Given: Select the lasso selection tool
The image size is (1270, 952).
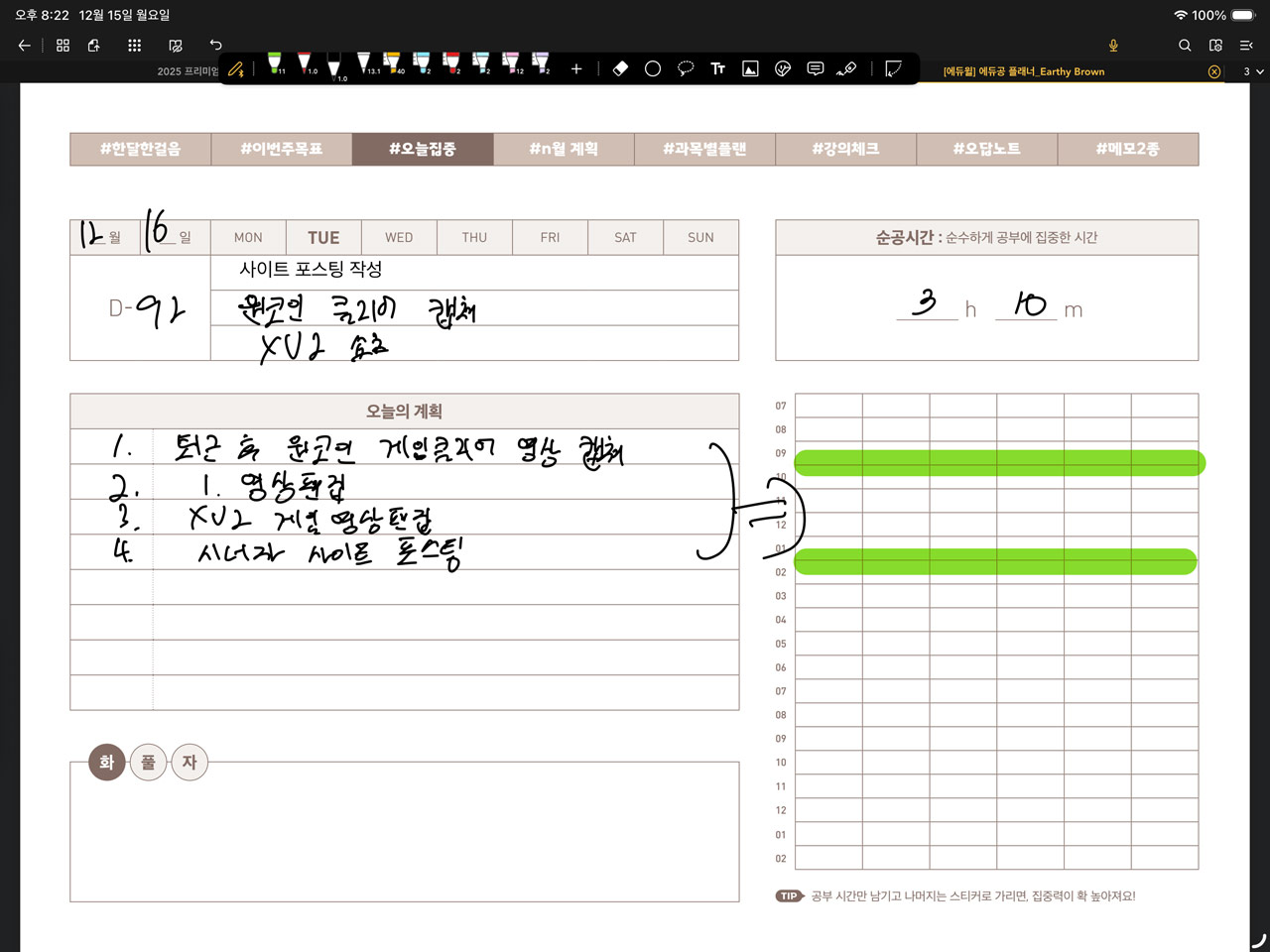Looking at the screenshot, I should click(x=686, y=68).
